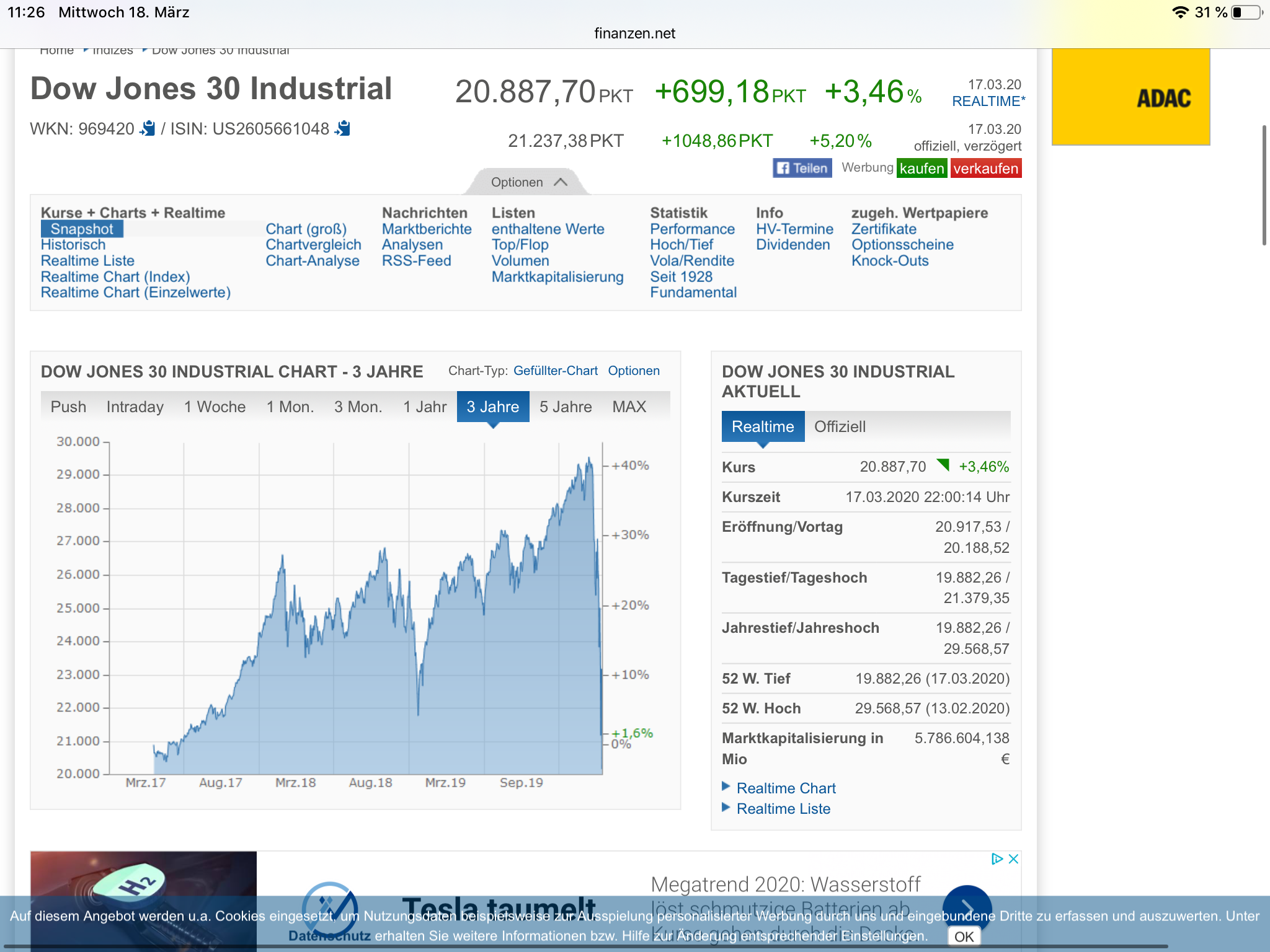Viewport: 1270px width, 952px height.
Task: Collapse the Optionen panel chevron
Action: (x=561, y=182)
